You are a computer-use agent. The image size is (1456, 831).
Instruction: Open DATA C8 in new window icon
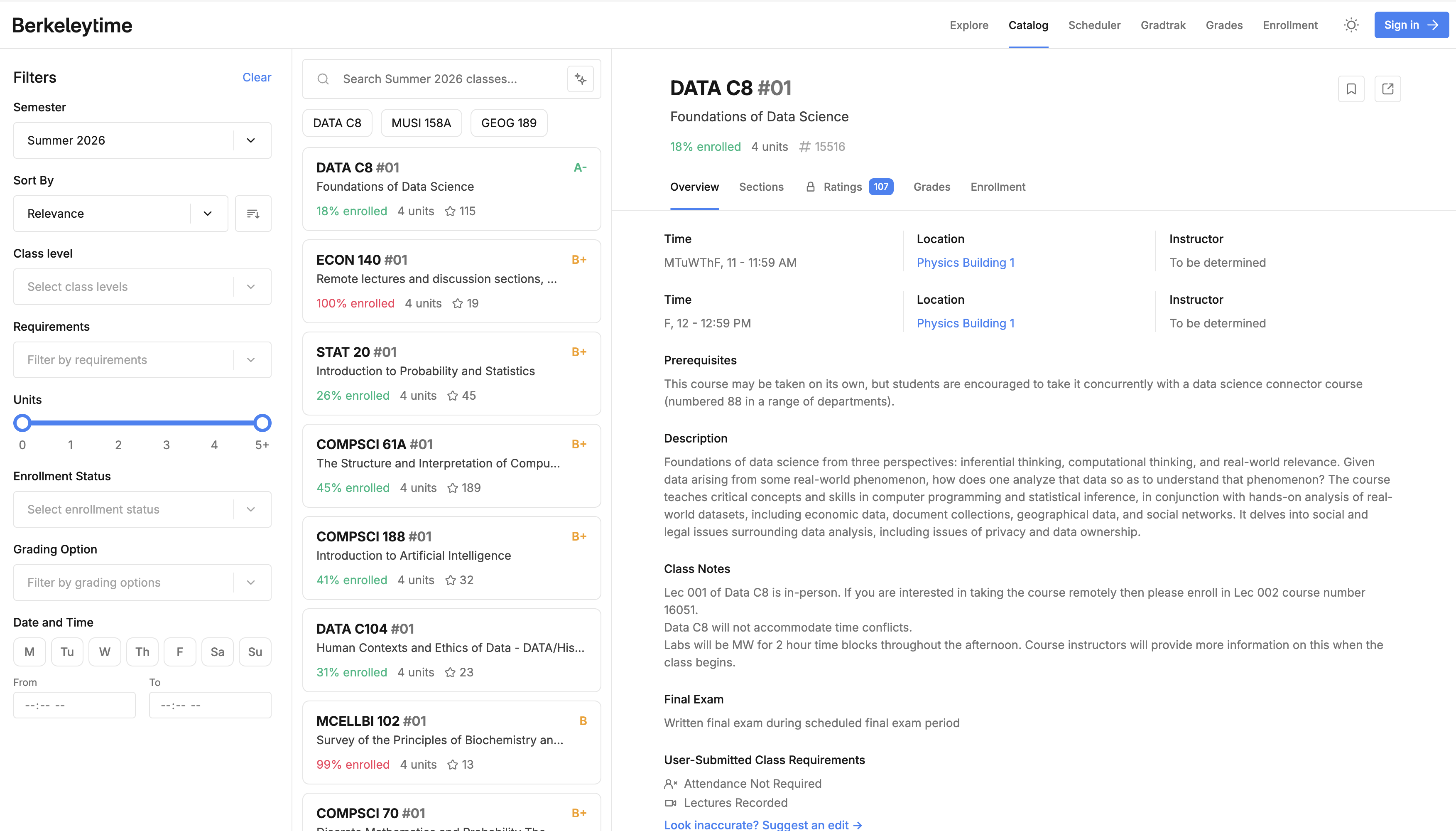click(1387, 89)
